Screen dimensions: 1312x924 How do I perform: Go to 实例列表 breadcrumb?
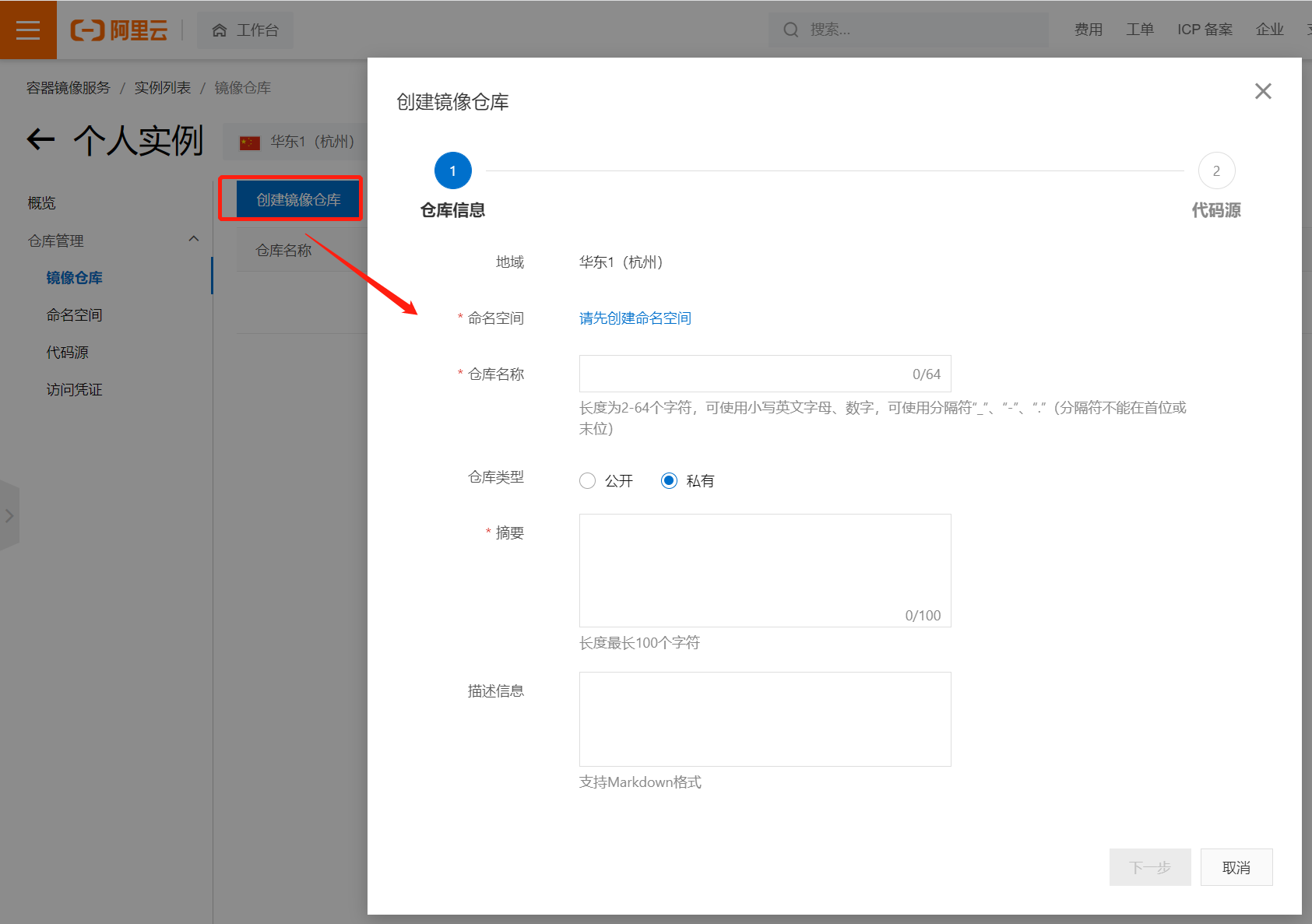(163, 88)
